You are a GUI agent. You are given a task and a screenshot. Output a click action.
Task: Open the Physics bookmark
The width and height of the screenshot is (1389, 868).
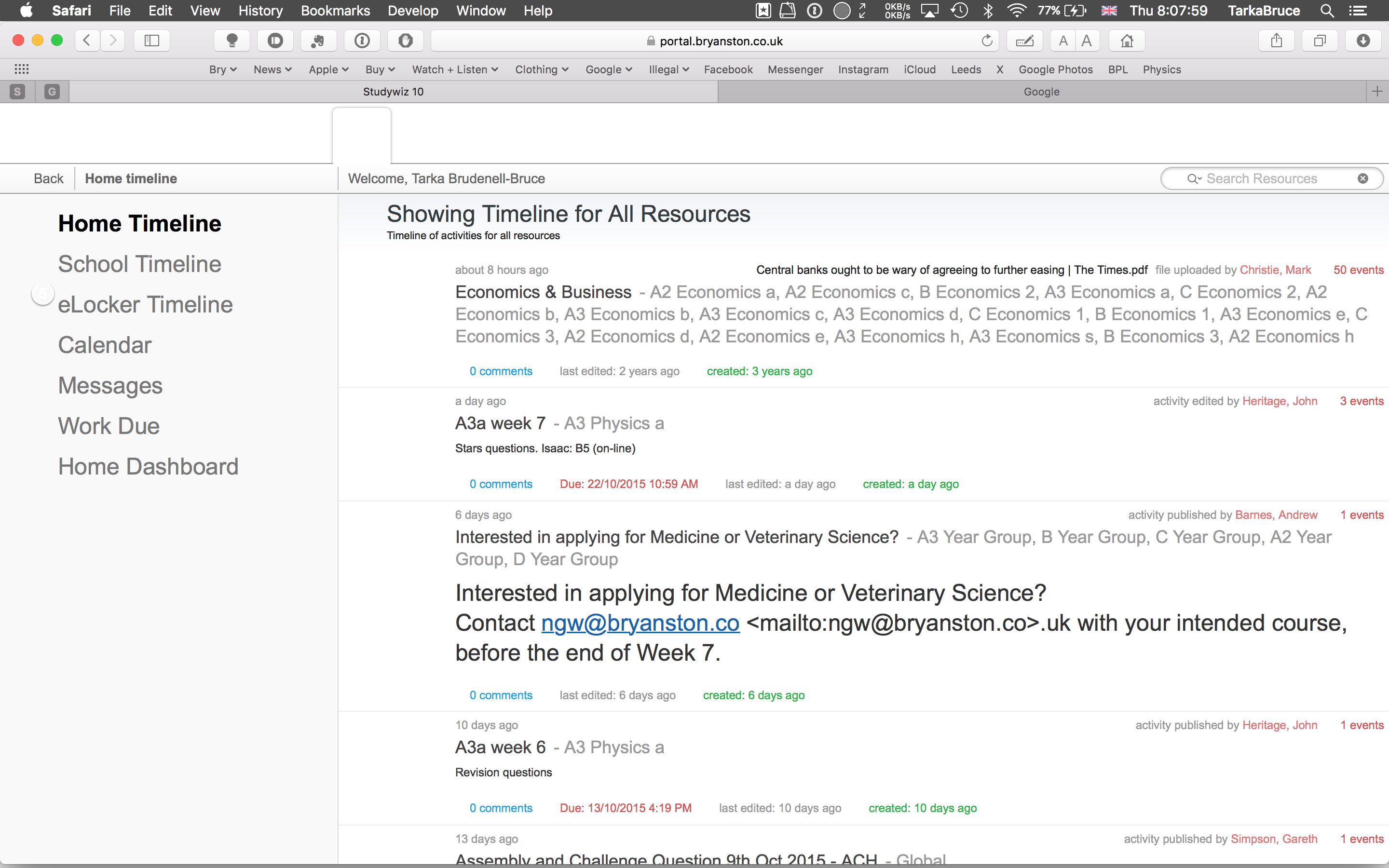tap(1162, 69)
